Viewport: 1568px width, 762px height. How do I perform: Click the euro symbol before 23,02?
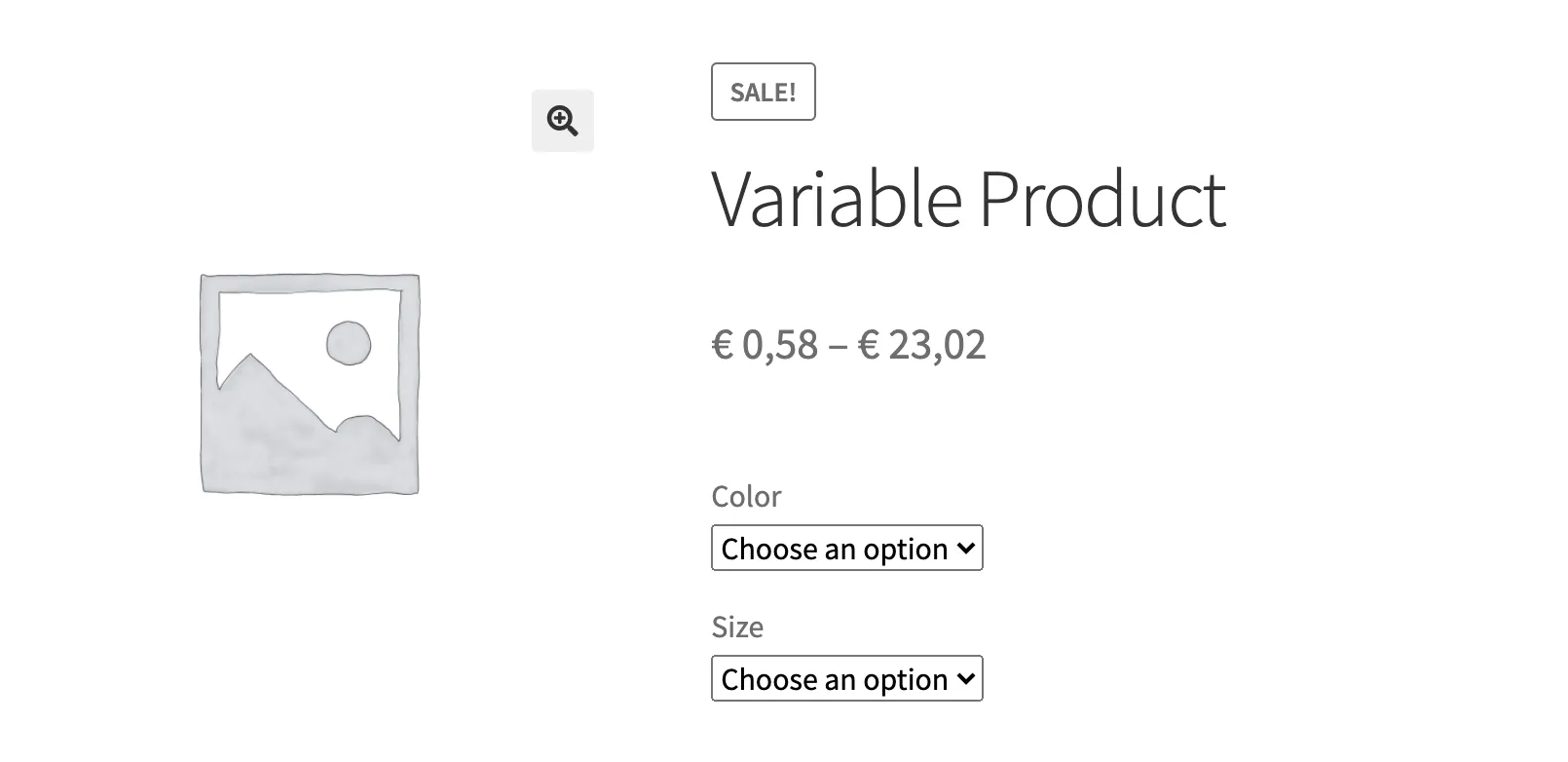coord(869,345)
